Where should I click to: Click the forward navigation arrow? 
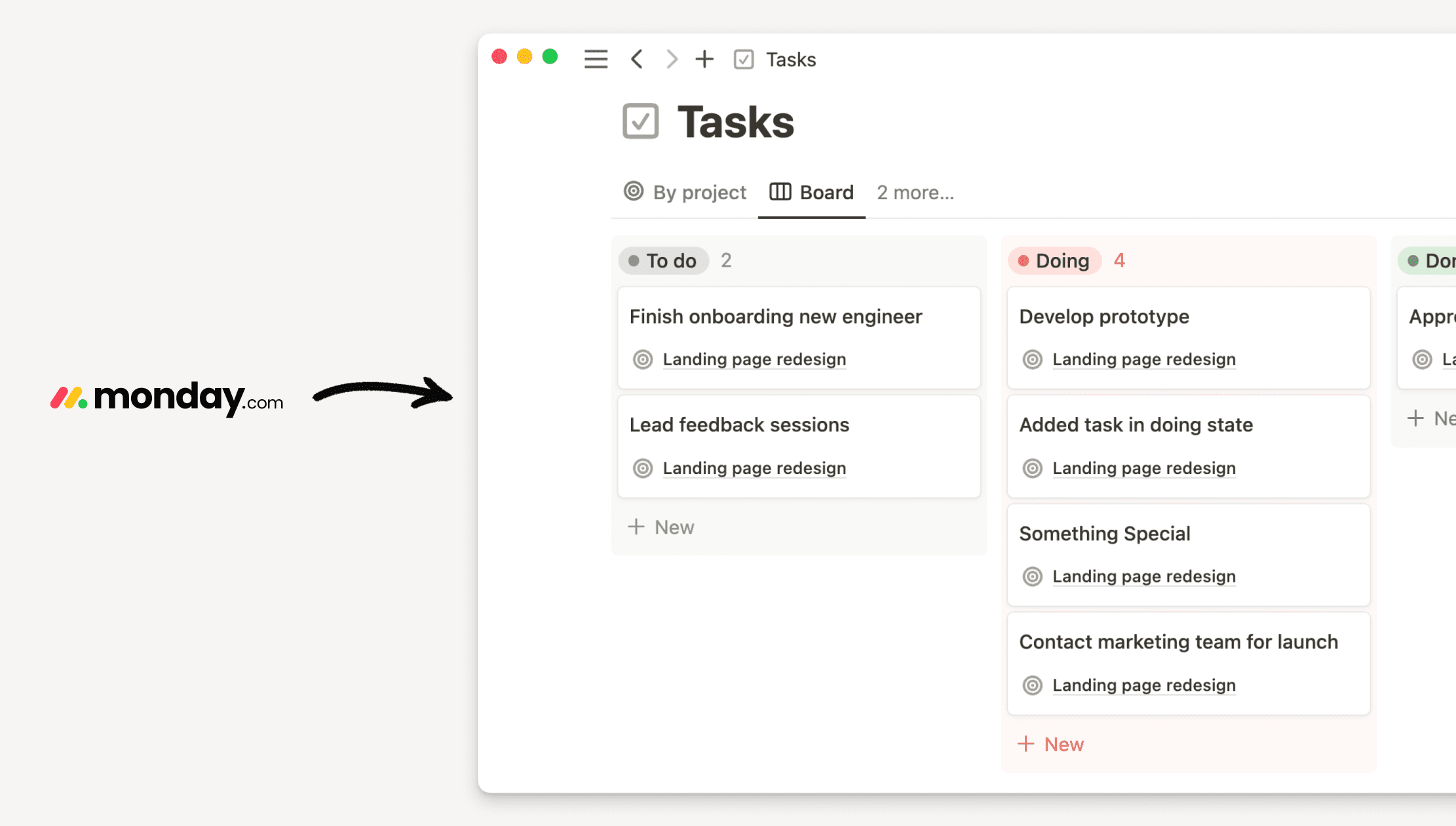(672, 59)
